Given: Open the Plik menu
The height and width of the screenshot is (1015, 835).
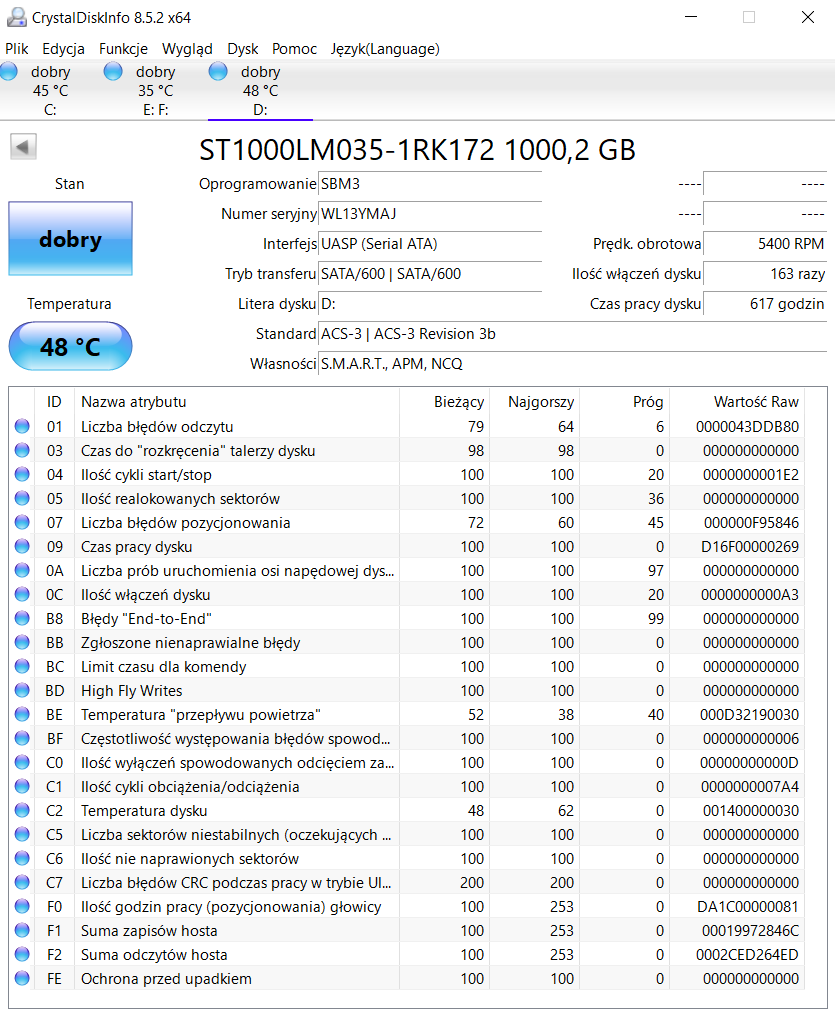Looking at the screenshot, I should tap(17, 48).
